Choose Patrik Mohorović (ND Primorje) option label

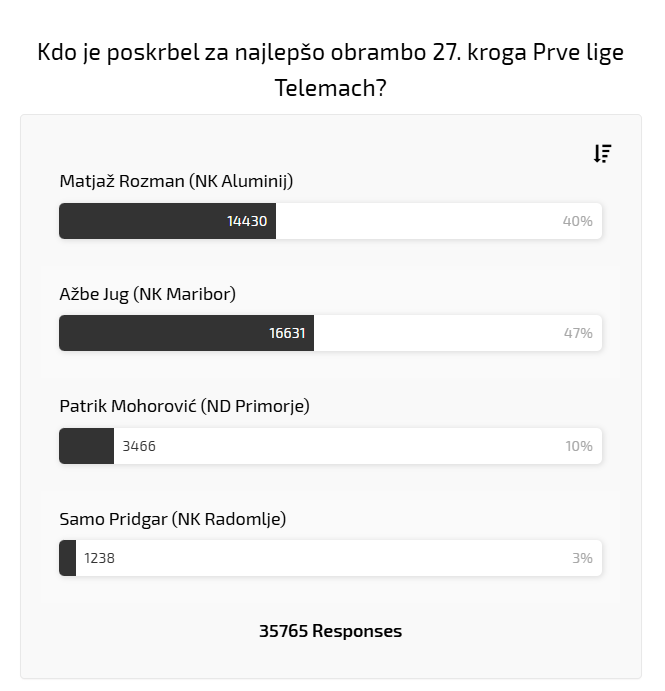click(x=185, y=406)
